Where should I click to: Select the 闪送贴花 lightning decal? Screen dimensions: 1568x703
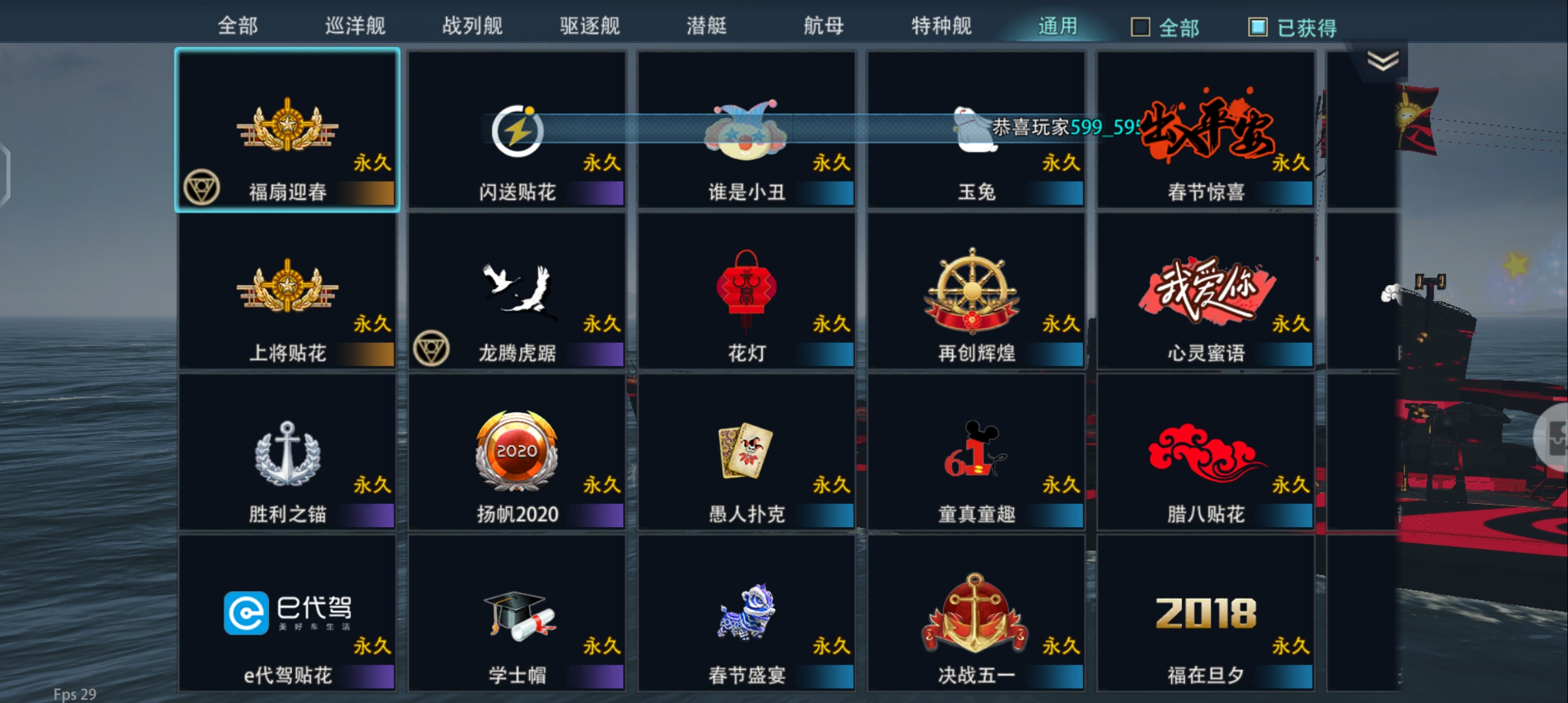point(517,130)
